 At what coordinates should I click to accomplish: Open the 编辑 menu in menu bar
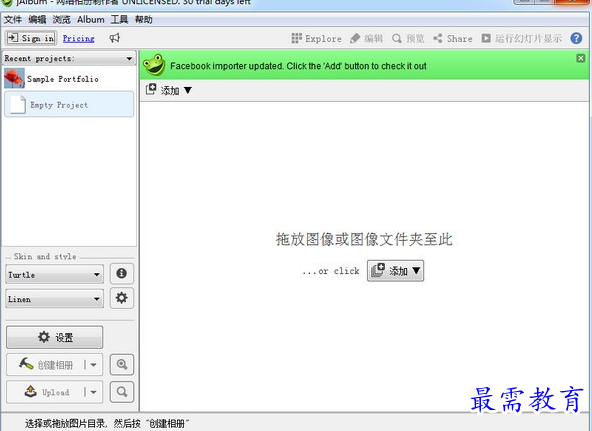pyautogui.click(x=37, y=19)
